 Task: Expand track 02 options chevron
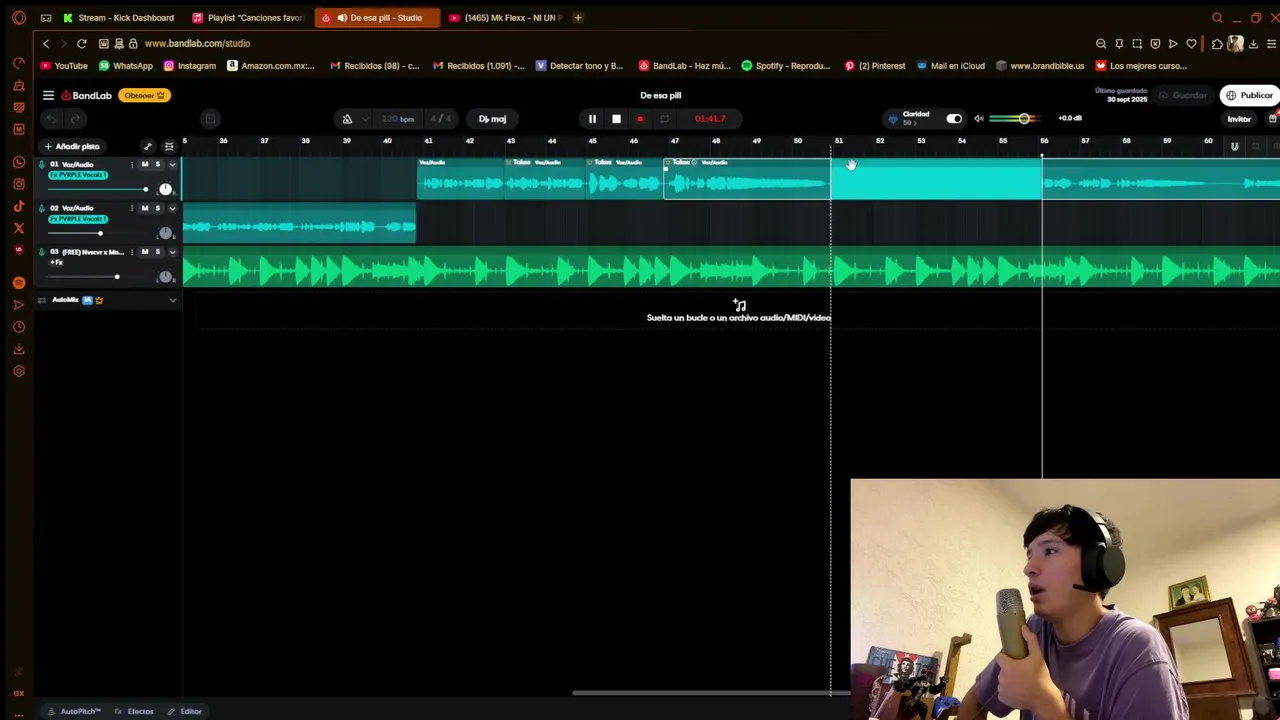point(172,208)
